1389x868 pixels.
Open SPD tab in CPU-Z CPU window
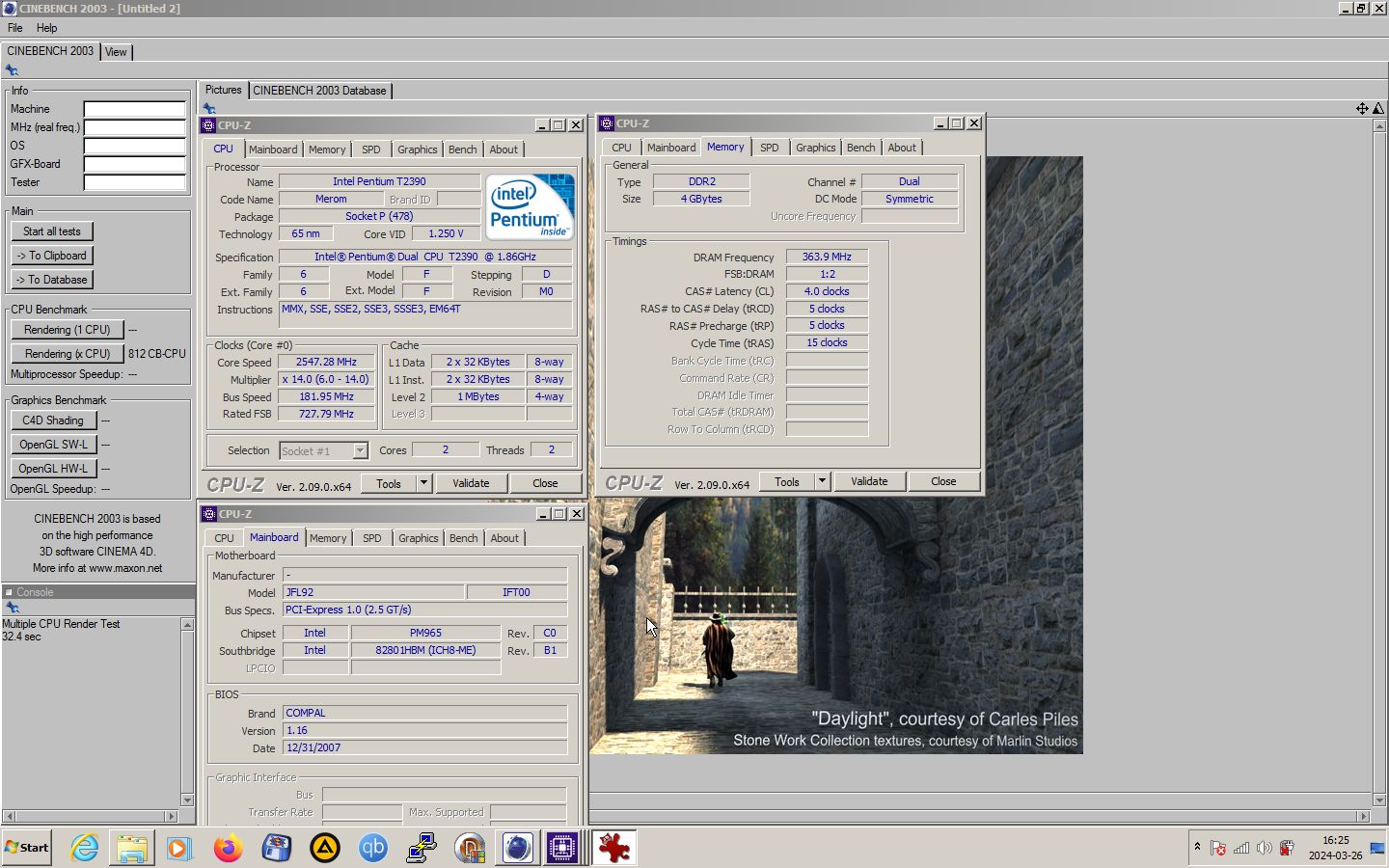tap(371, 149)
